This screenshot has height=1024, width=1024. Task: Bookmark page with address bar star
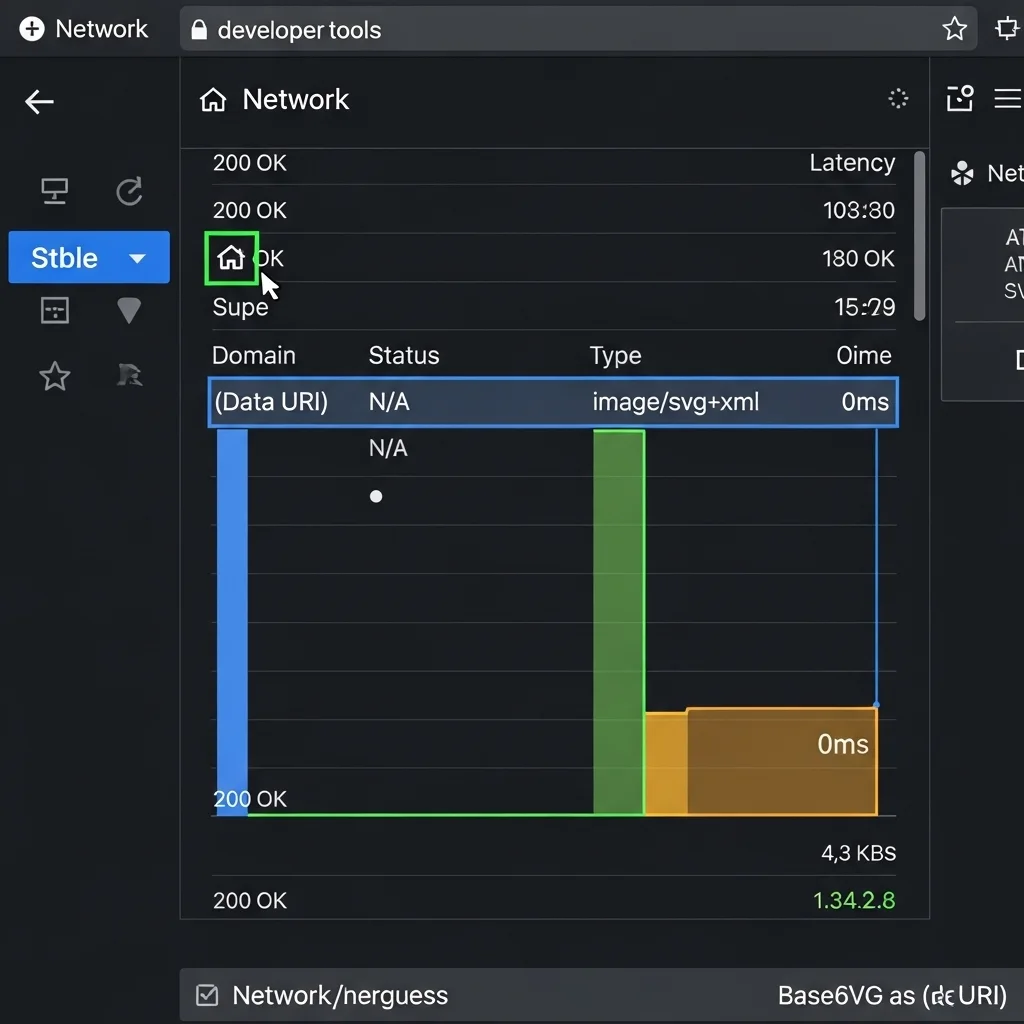[954, 29]
